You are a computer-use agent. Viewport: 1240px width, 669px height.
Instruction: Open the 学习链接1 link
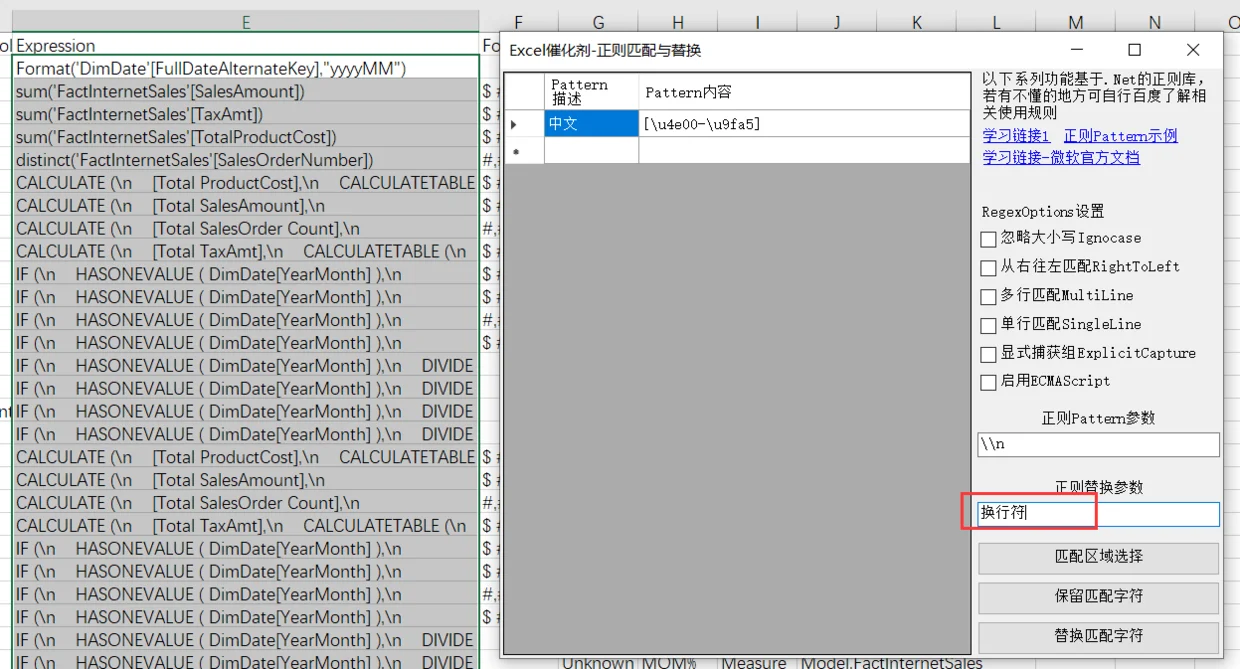point(1016,136)
